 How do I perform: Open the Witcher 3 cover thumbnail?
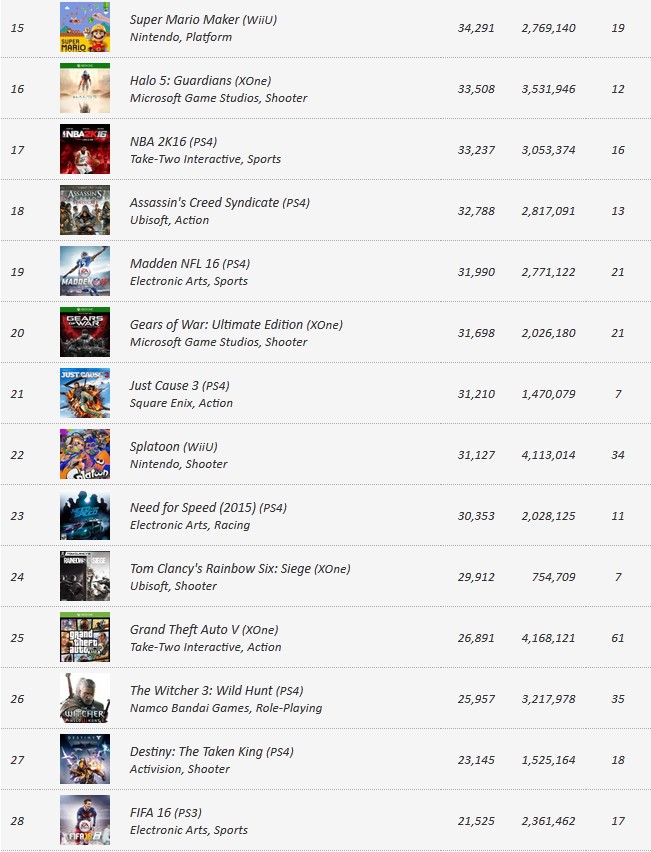[85, 698]
